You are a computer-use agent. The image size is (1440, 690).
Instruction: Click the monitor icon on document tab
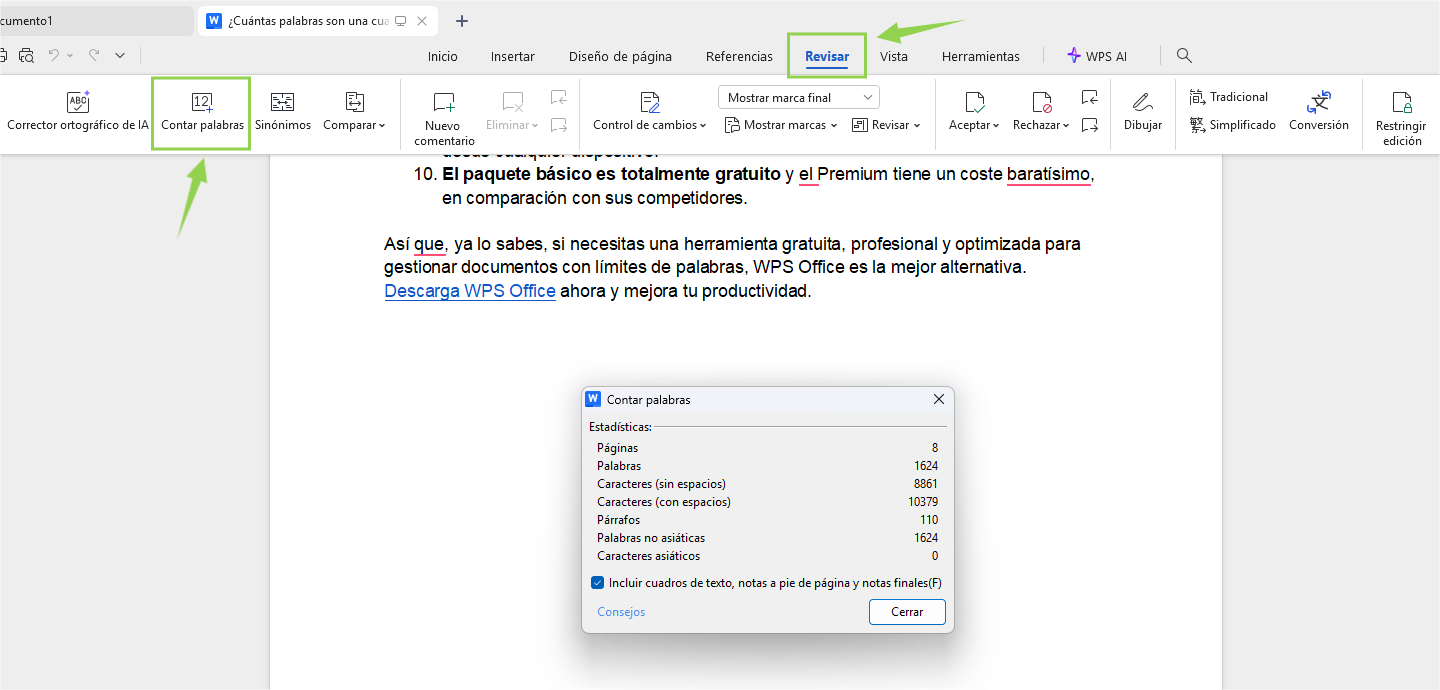pyautogui.click(x=401, y=21)
